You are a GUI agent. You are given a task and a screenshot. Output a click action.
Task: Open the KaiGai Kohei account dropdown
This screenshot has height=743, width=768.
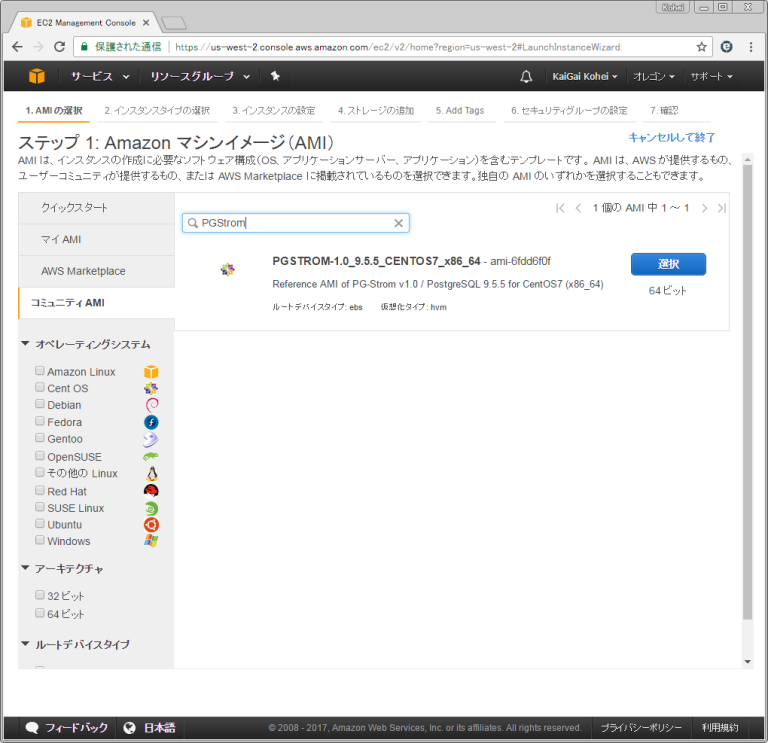click(x=585, y=76)
